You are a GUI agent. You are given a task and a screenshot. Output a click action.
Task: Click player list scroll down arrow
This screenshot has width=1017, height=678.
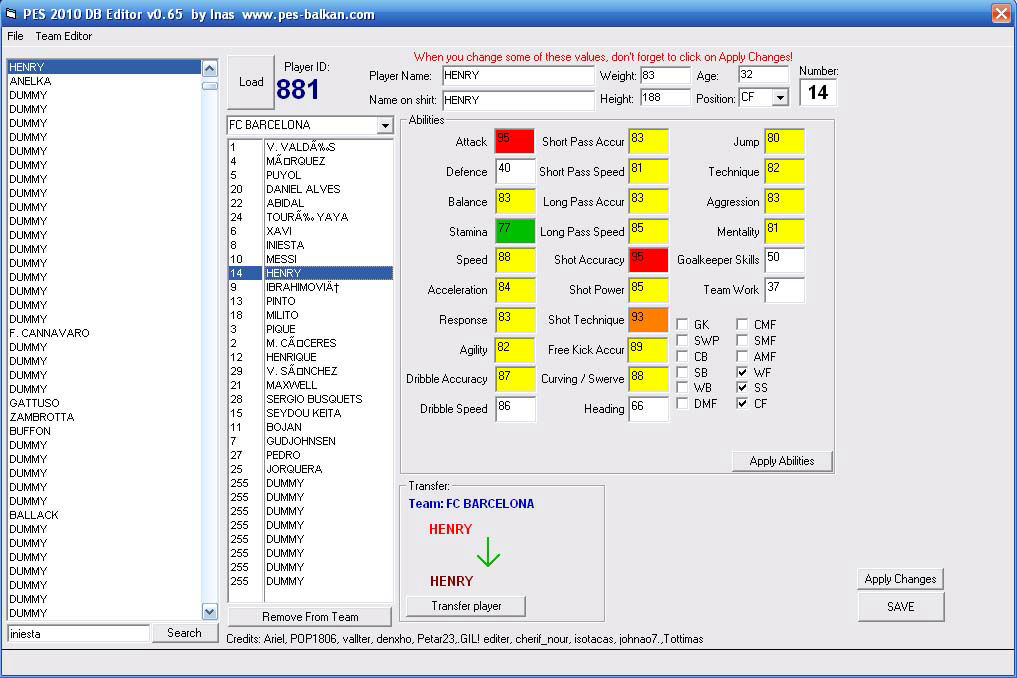209,611
